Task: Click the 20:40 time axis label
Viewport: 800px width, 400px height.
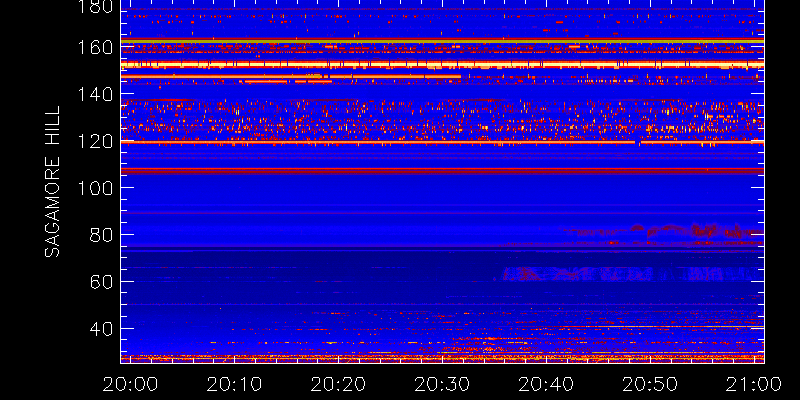Action: click(546, 384)
